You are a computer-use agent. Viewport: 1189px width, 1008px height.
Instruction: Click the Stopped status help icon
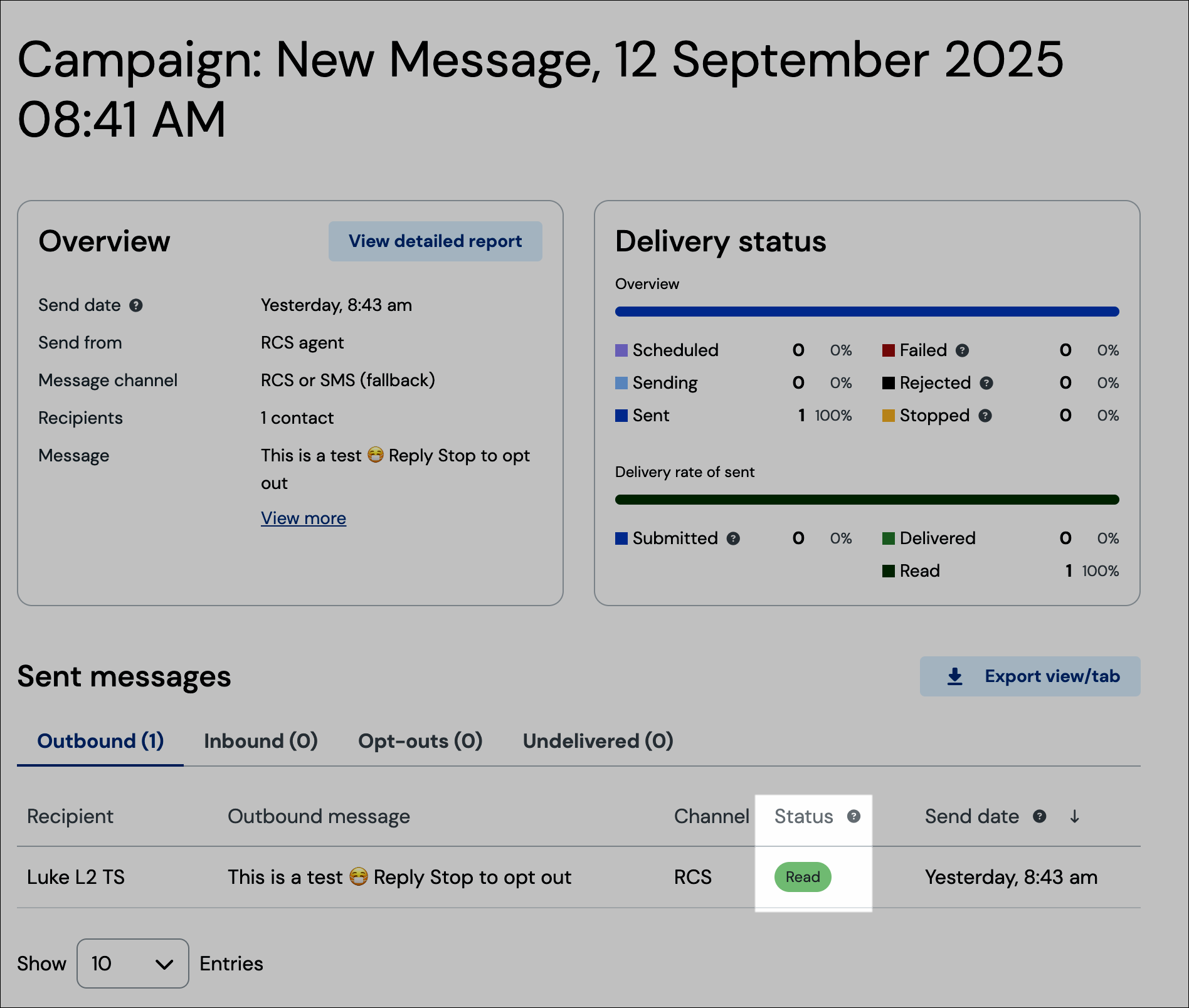point(985,416)
